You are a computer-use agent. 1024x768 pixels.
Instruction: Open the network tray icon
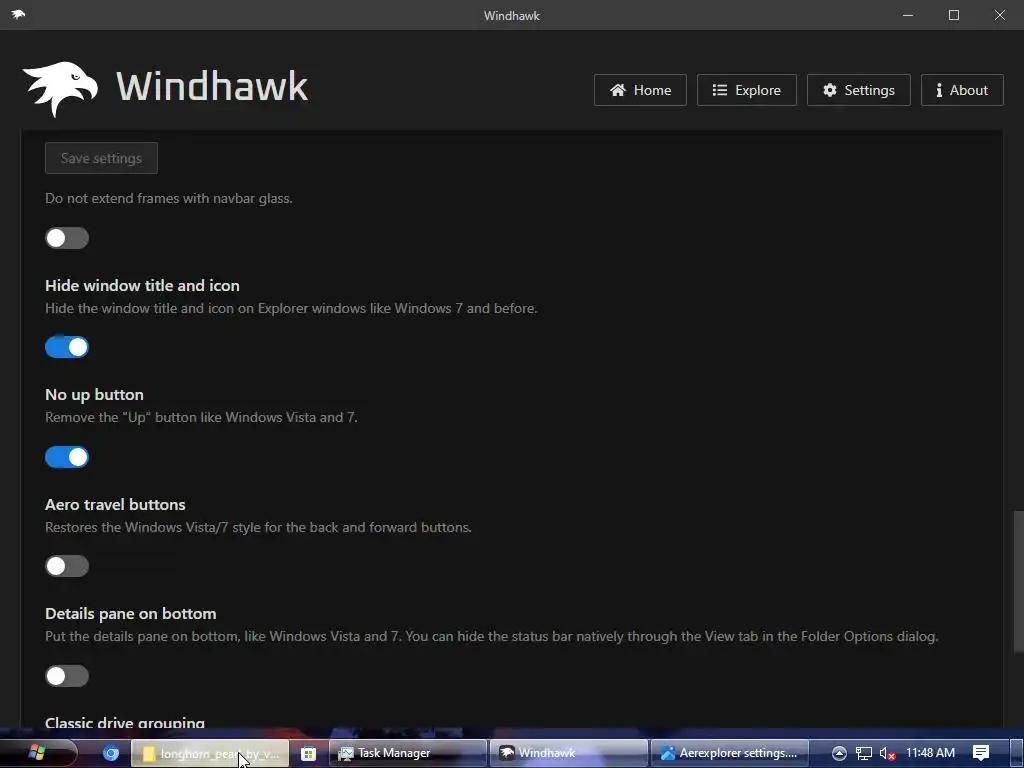tap(863, 753)
